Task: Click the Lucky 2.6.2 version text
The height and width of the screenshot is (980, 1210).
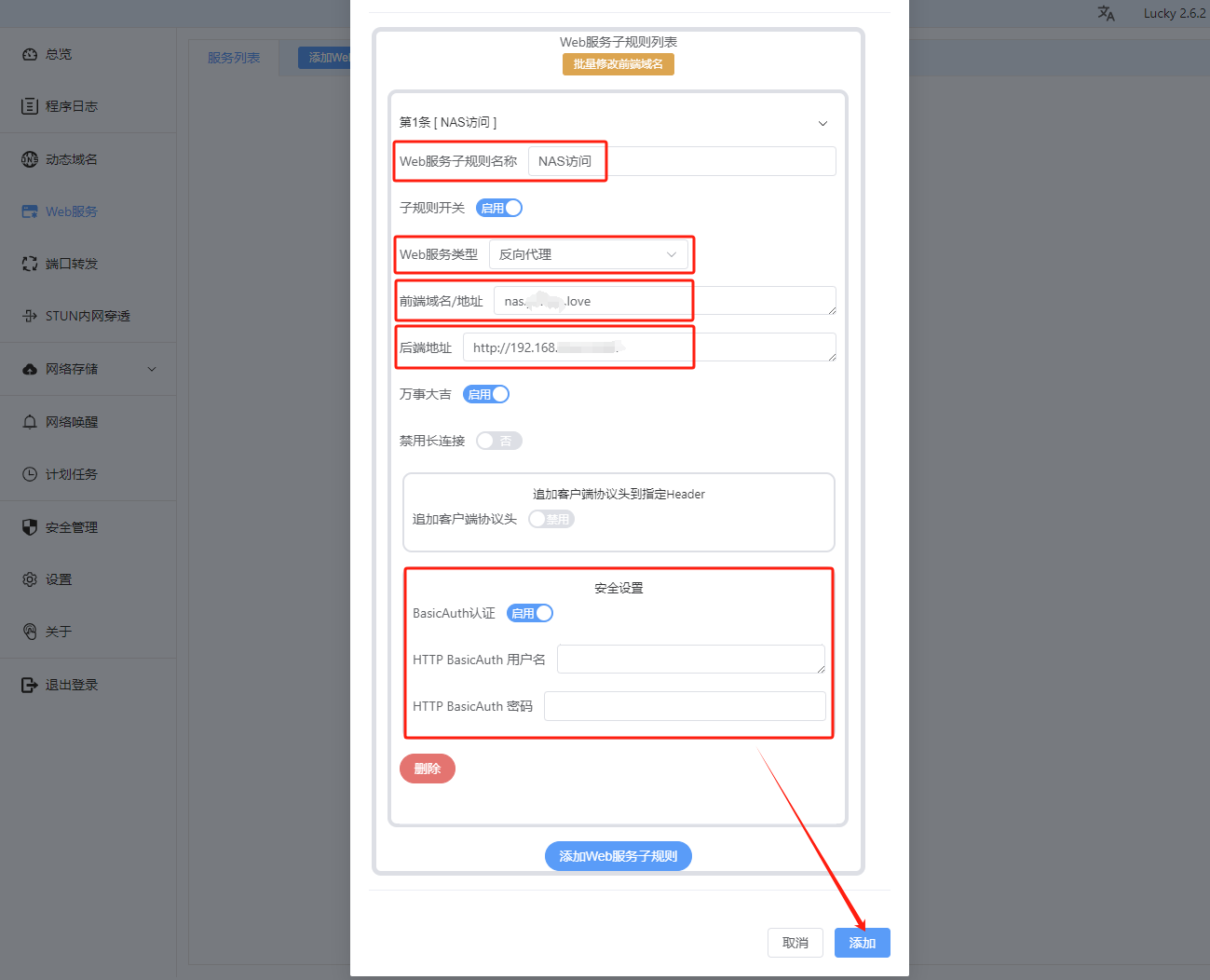Action: pos(1175,13)
